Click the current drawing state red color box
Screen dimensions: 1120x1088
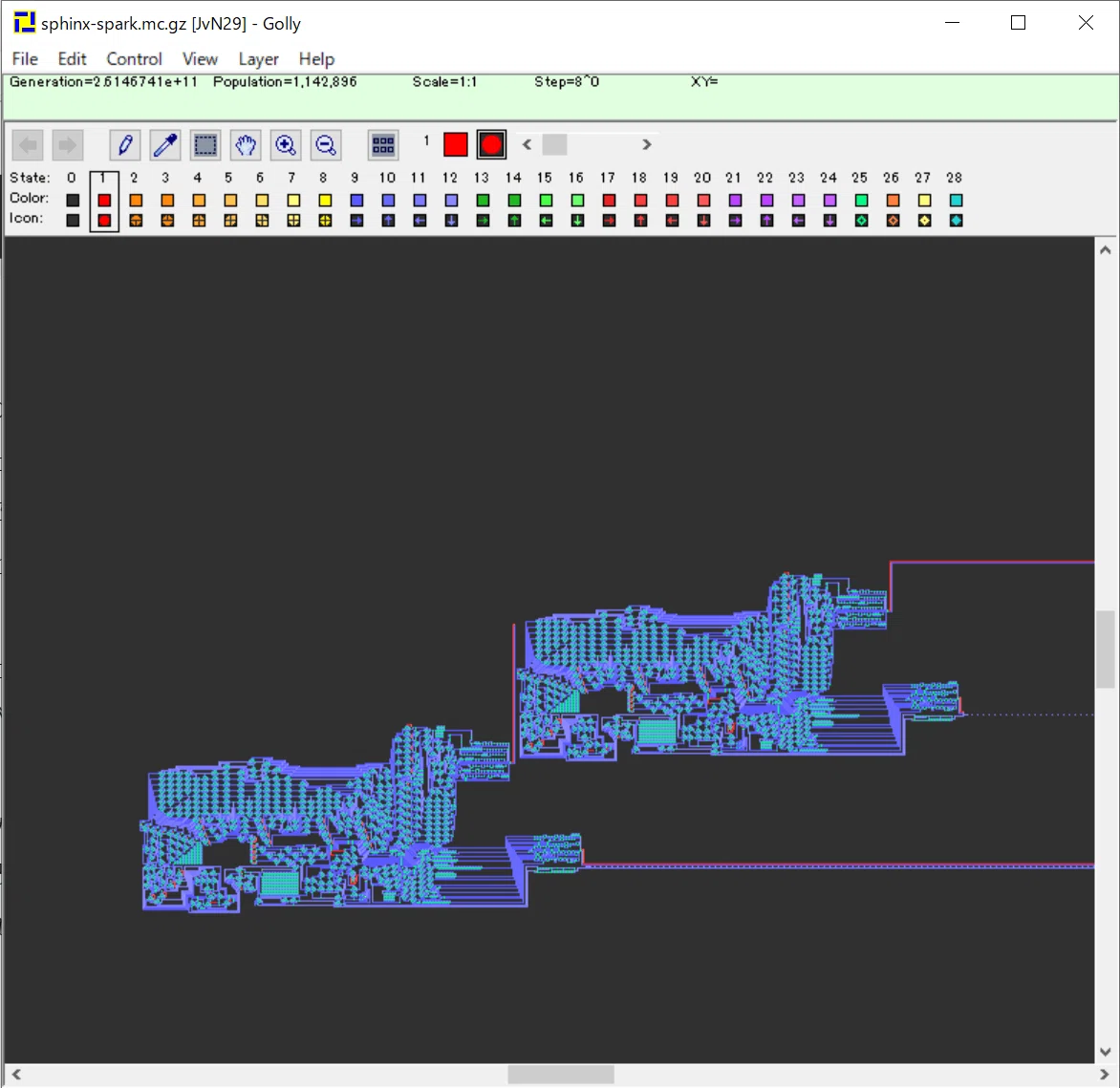[455, 144]
